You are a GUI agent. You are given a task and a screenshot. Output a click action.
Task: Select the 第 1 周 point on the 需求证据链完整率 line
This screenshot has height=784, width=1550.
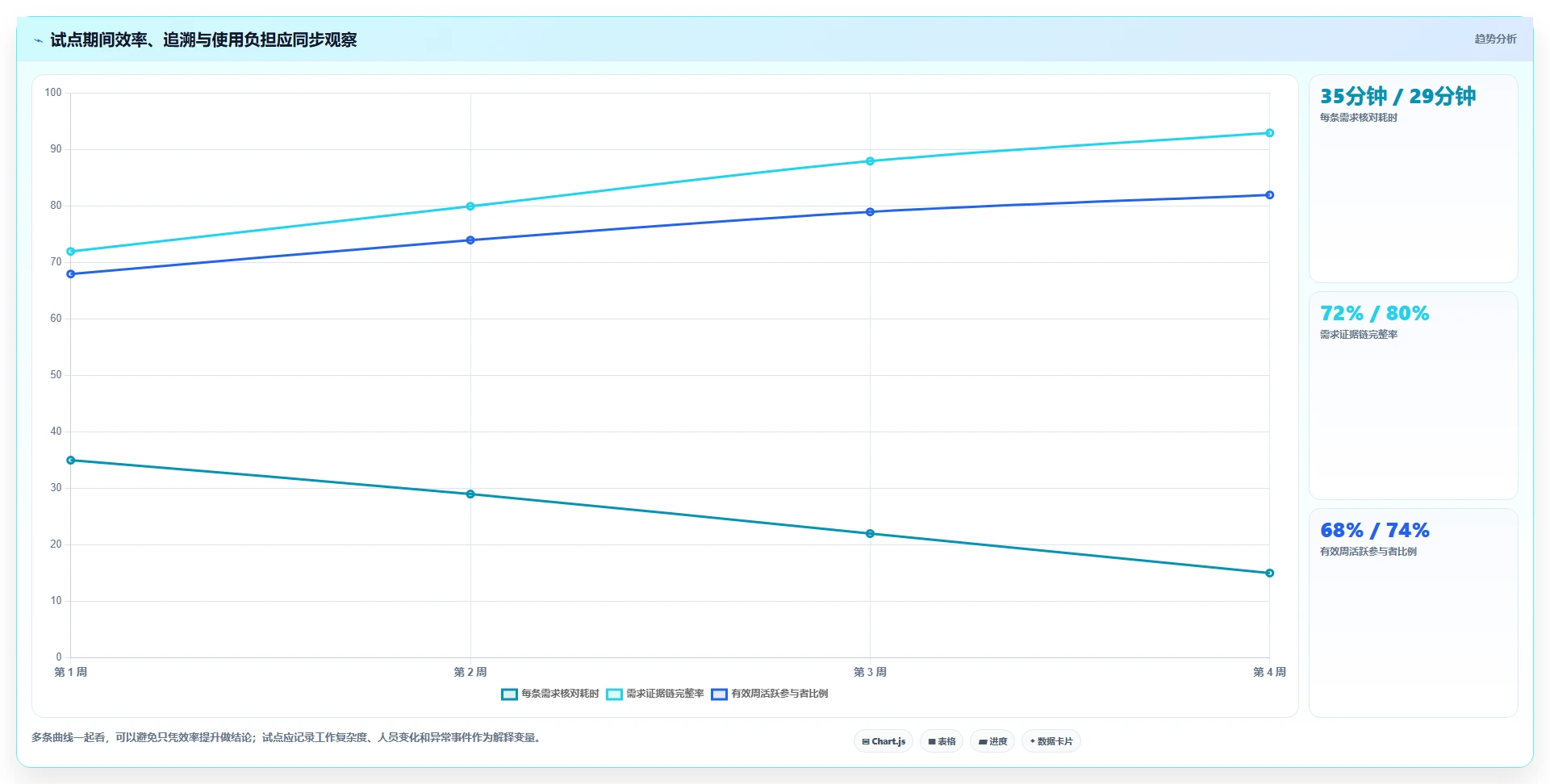71,252
